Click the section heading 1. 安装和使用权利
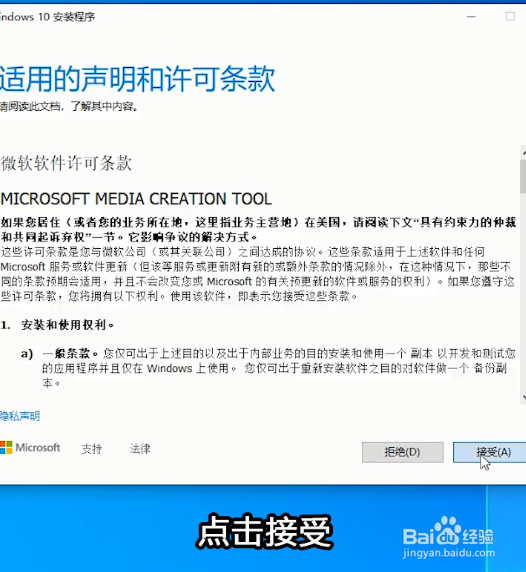 point(58,325)
